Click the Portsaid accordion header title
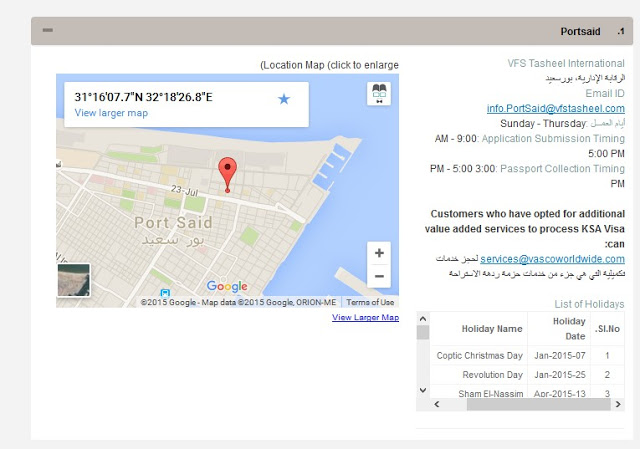Viewport: 640px width, 449px height. (x=580, y=31)
